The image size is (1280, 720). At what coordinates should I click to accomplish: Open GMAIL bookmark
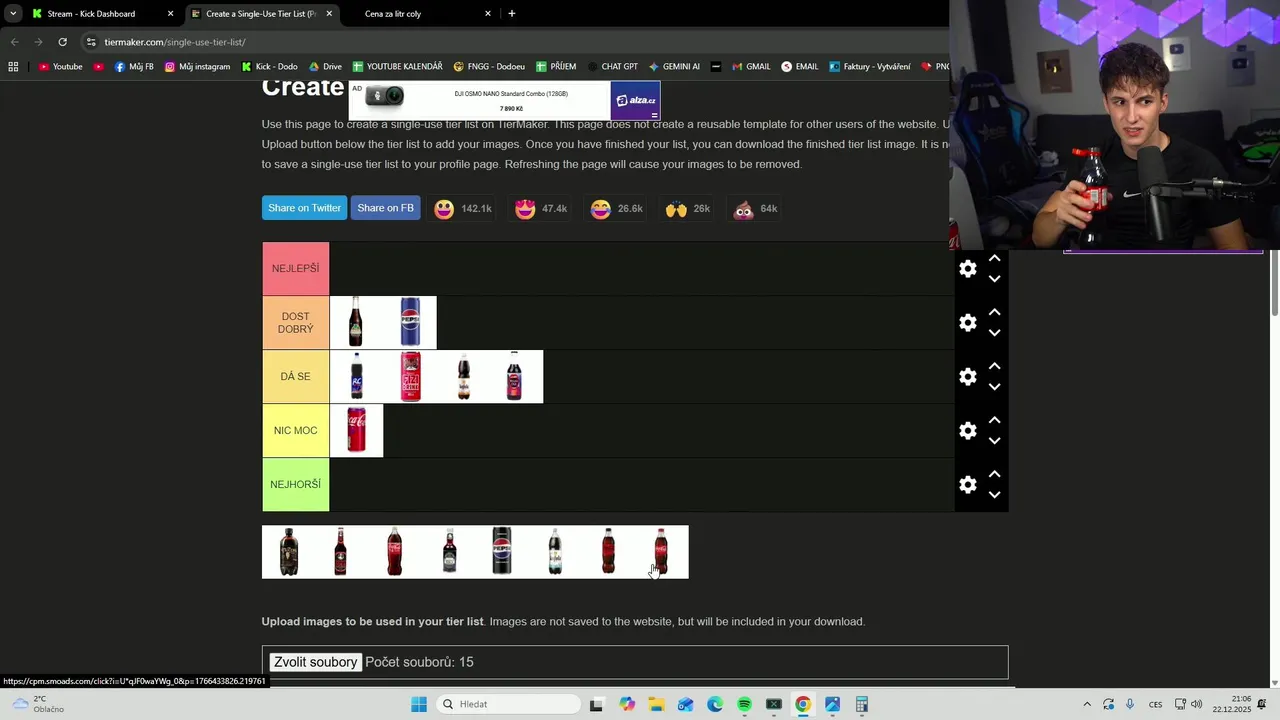click(751, 67)
